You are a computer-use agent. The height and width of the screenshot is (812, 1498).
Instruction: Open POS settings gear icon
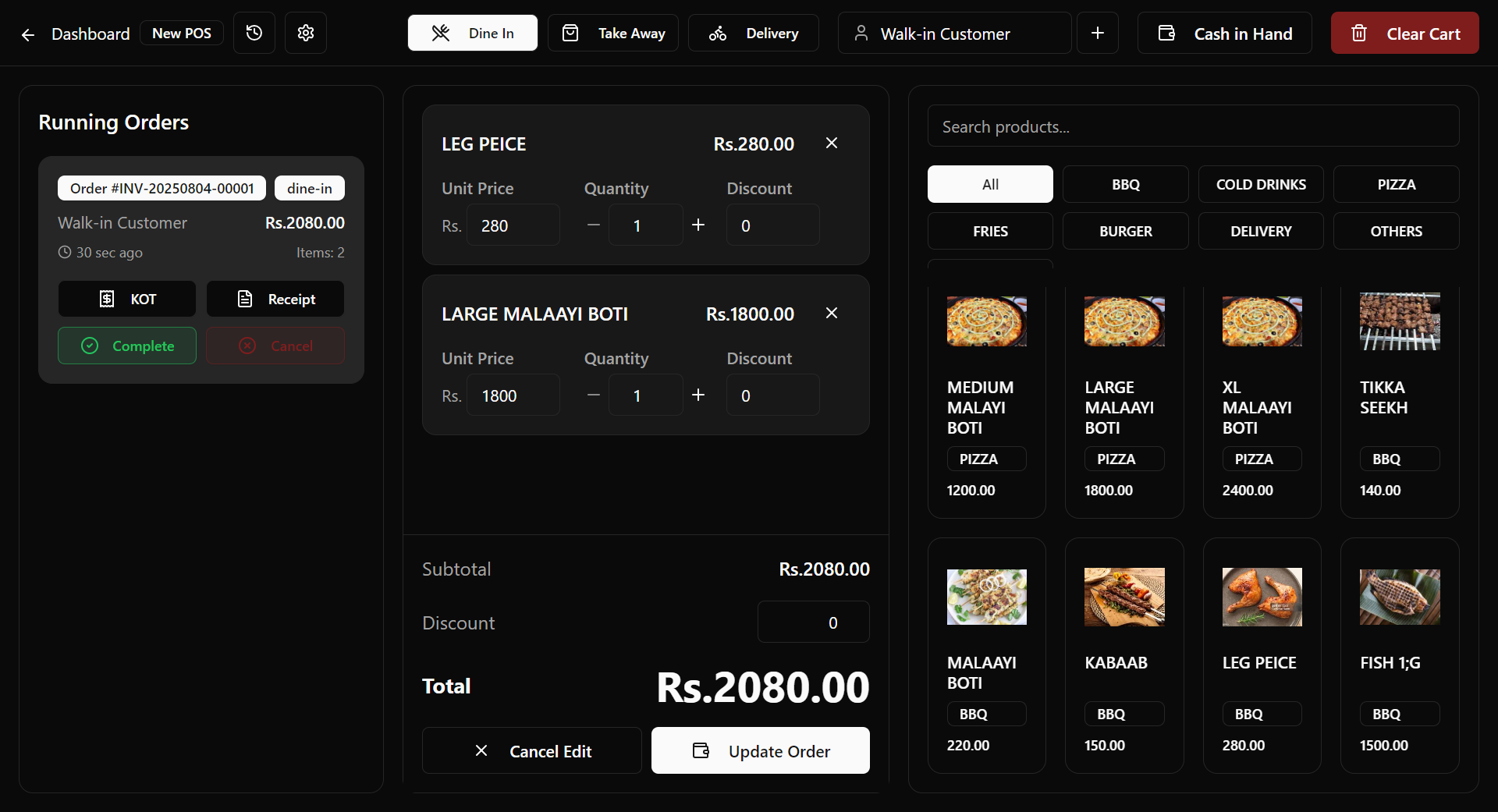click(x=306, y=33)
